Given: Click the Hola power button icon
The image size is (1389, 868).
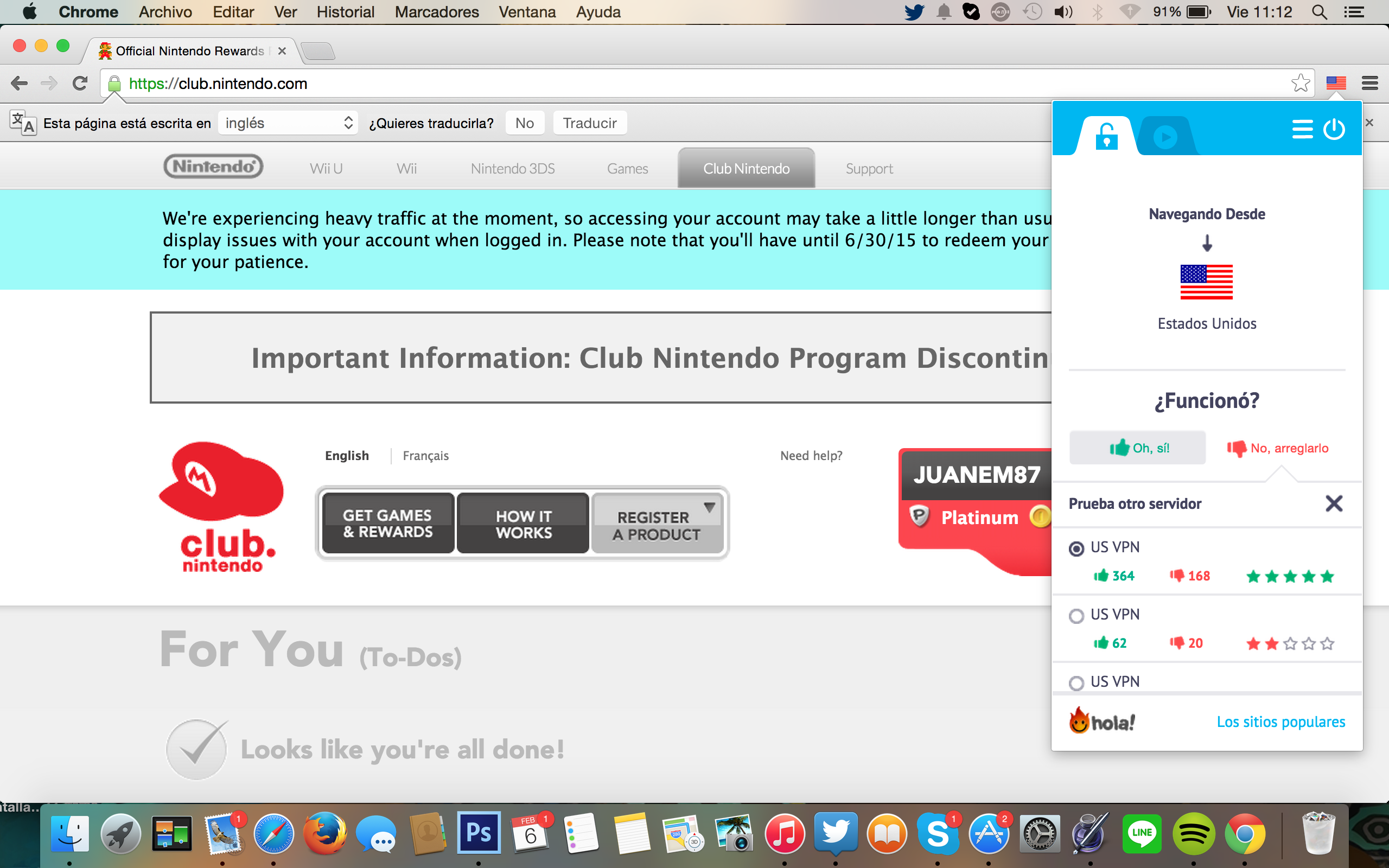Looking at the screenshot, I should coord(1334,129).
